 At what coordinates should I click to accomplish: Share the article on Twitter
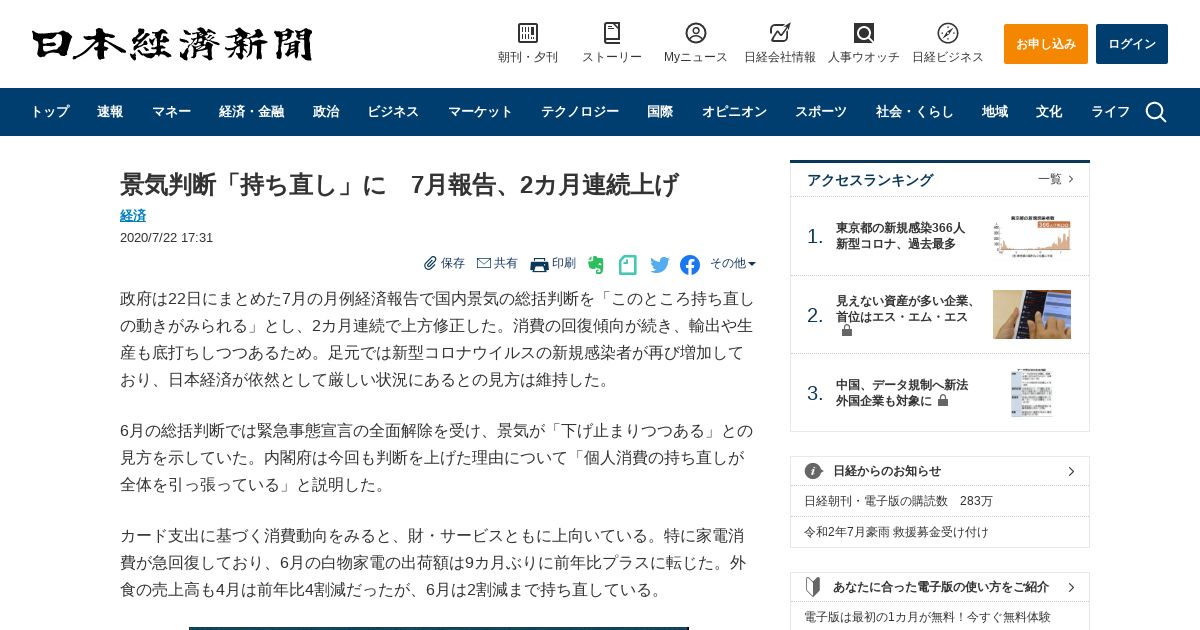click(660, 265)
